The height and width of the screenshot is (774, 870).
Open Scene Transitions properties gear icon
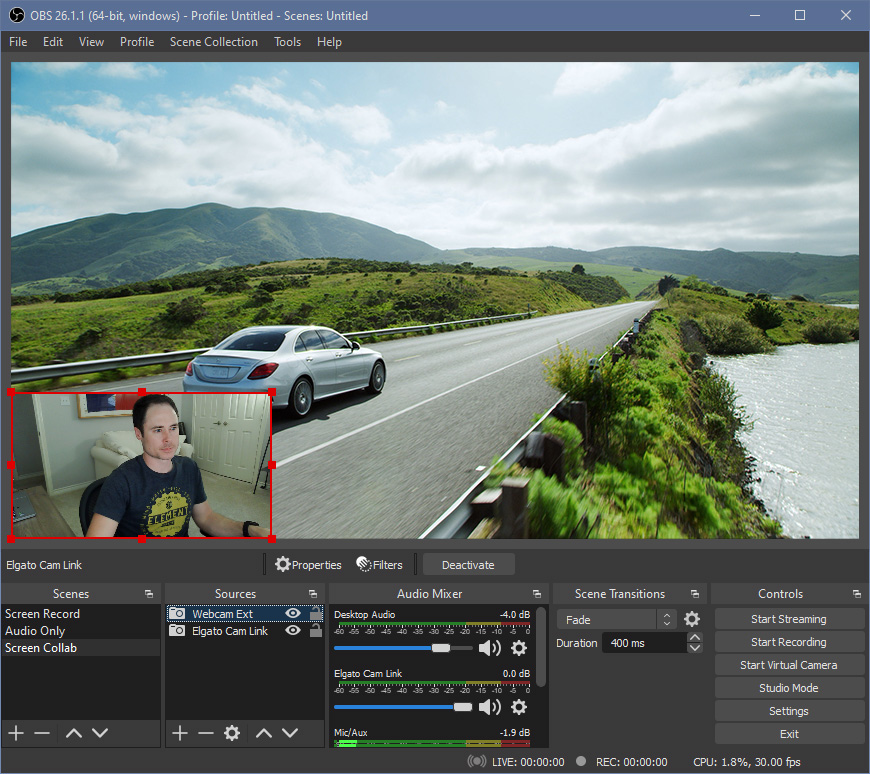[691, 619]
